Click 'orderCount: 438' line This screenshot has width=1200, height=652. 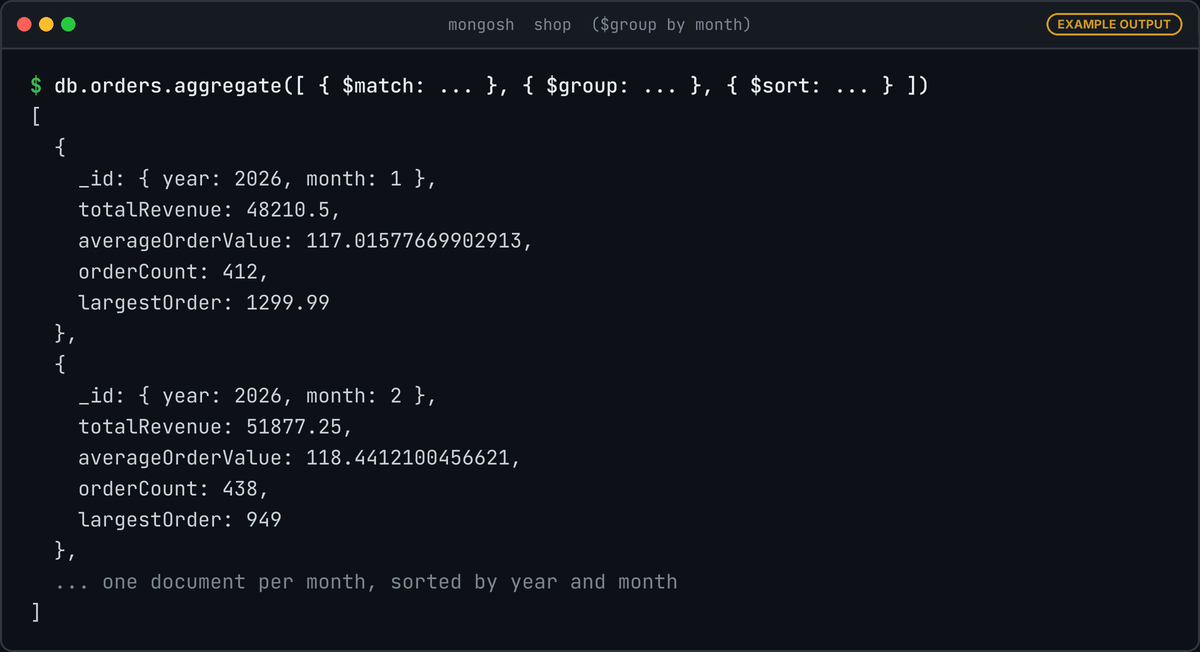174,489
